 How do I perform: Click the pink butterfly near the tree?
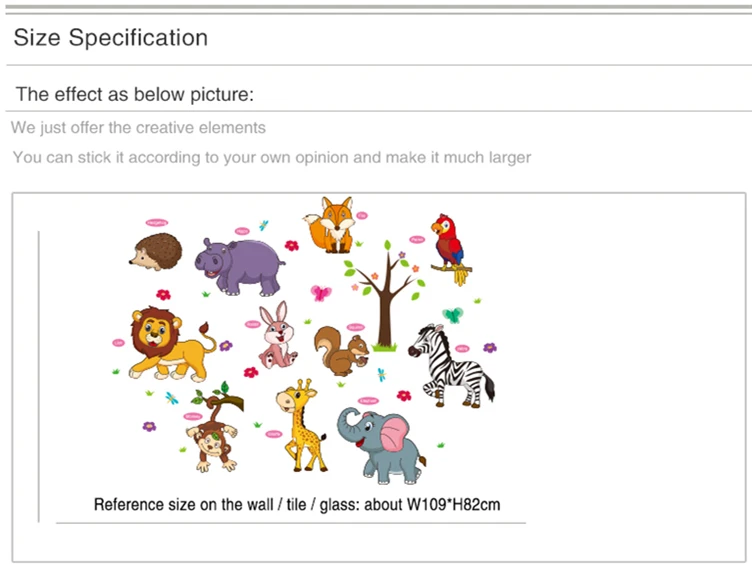pyautogui.click(x=321, y=293)
